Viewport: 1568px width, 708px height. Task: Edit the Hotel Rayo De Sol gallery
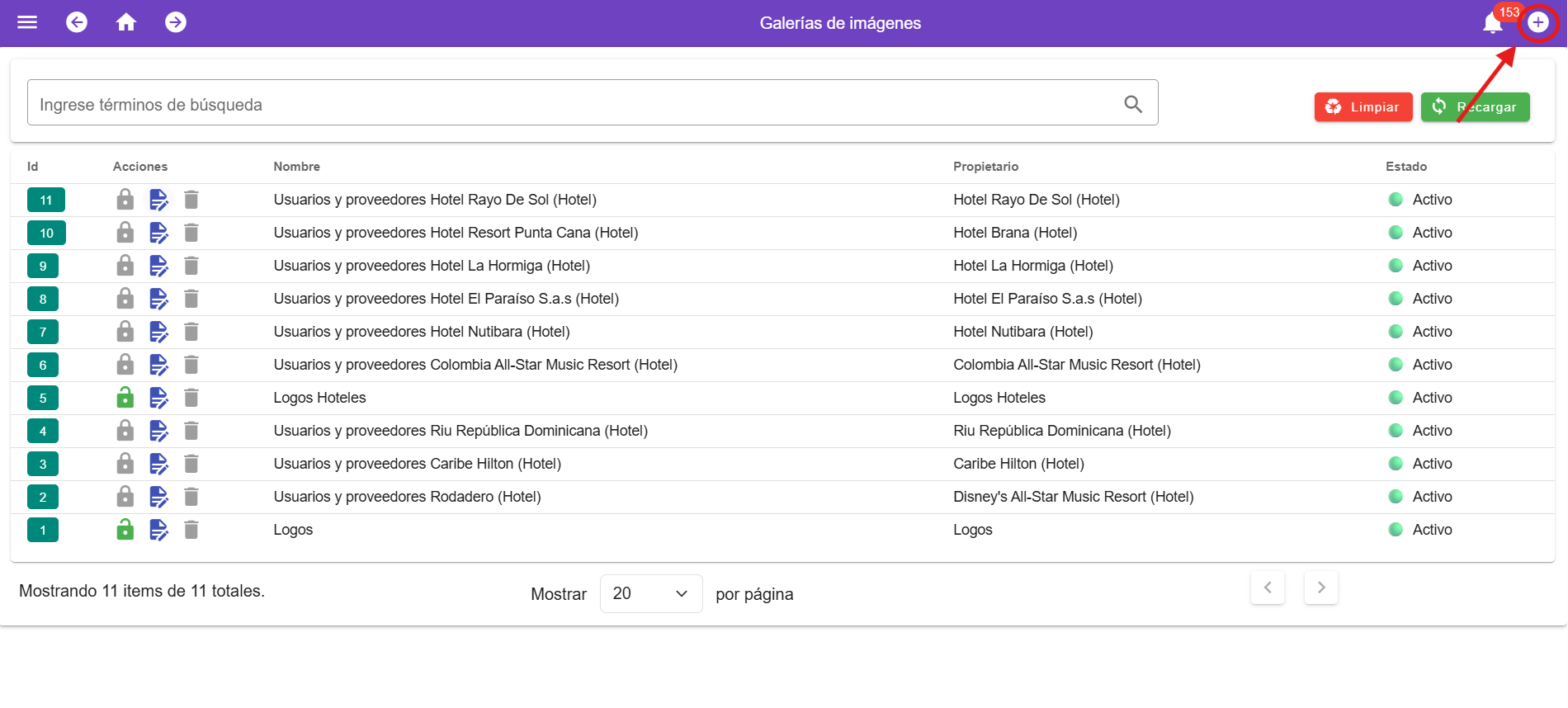(x=158, y=200)
